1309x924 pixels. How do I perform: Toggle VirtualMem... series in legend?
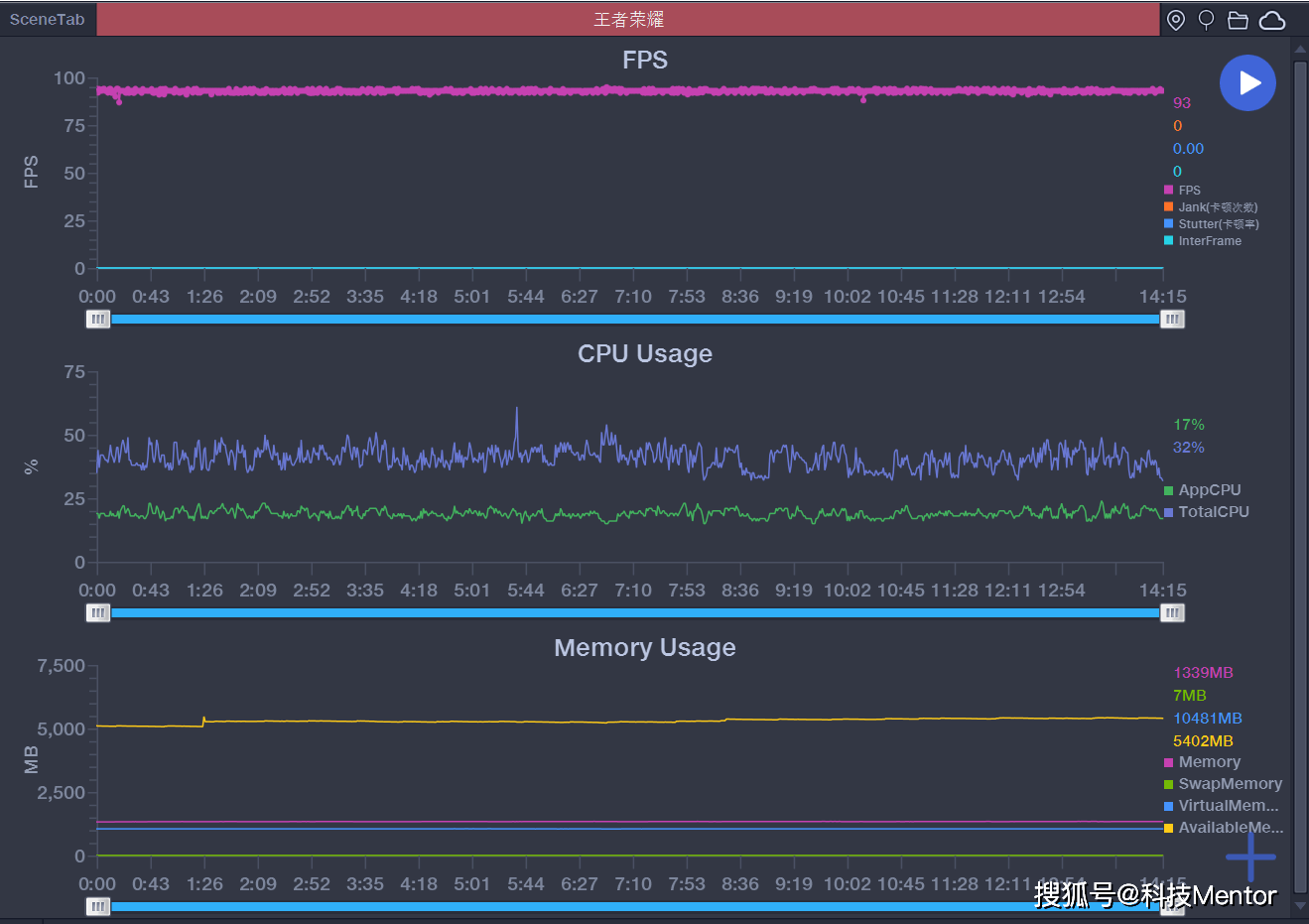[1222, 805]
